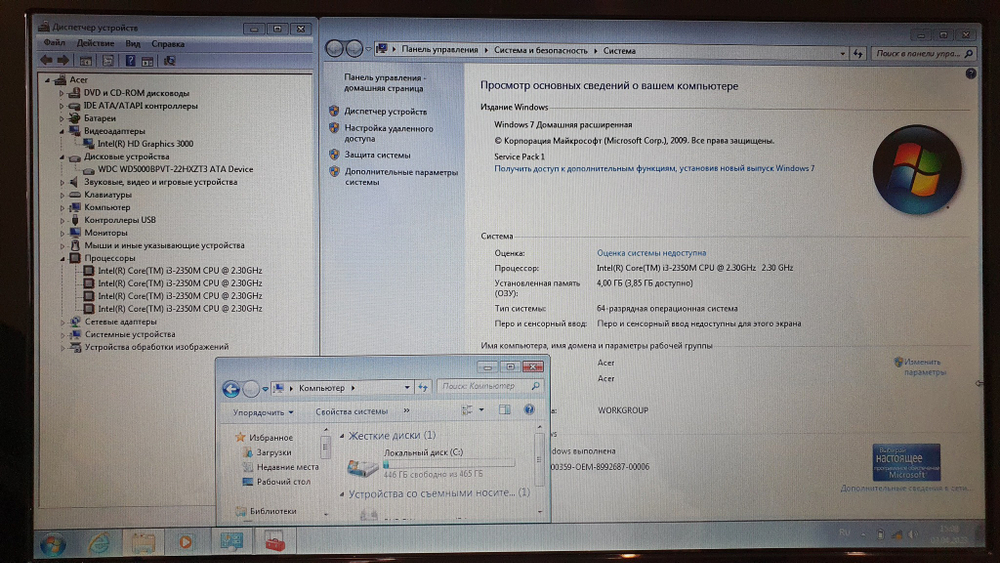Click shield icon next to Диспетчер устройств link

coord(334,111)
